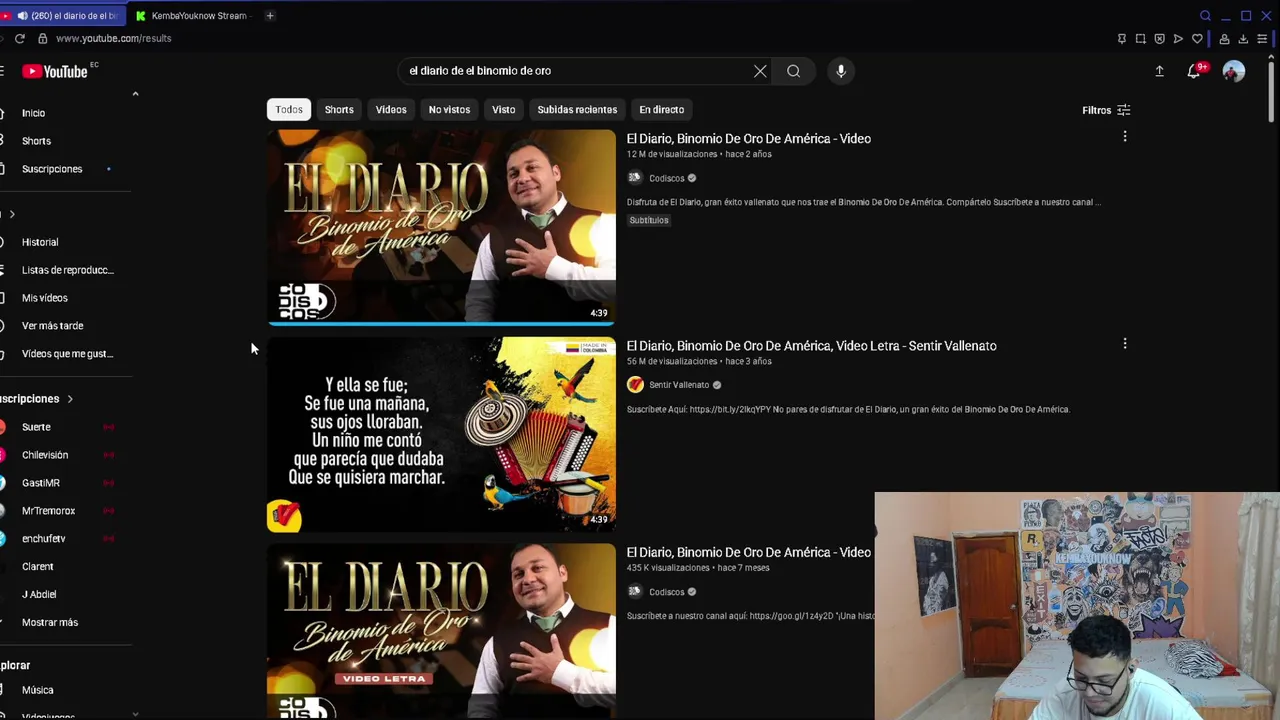
Task: Click the YouTube logo to go home
Action: coord(55,71)
